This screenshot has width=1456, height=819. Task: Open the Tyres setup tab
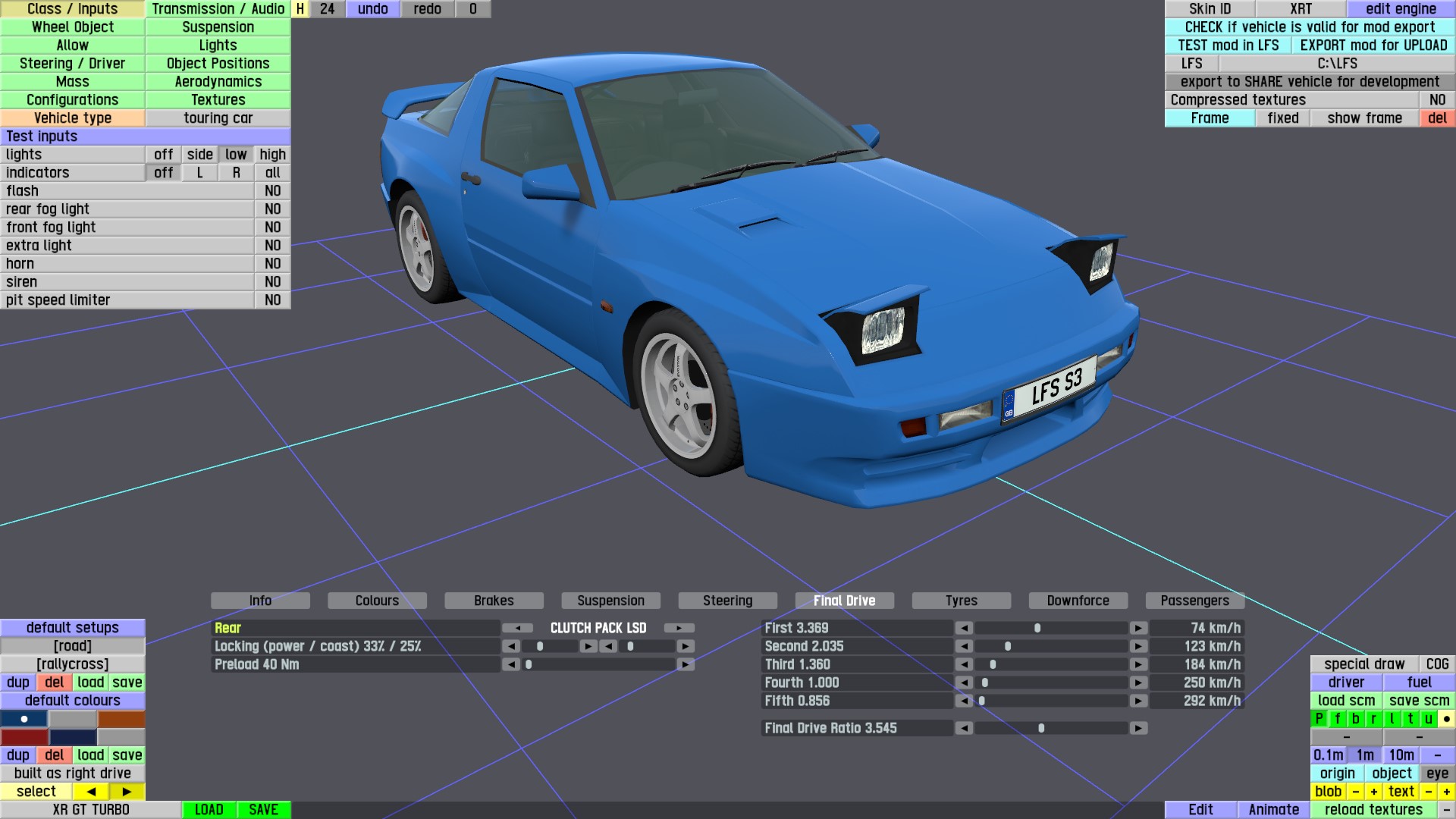[961, 601]
